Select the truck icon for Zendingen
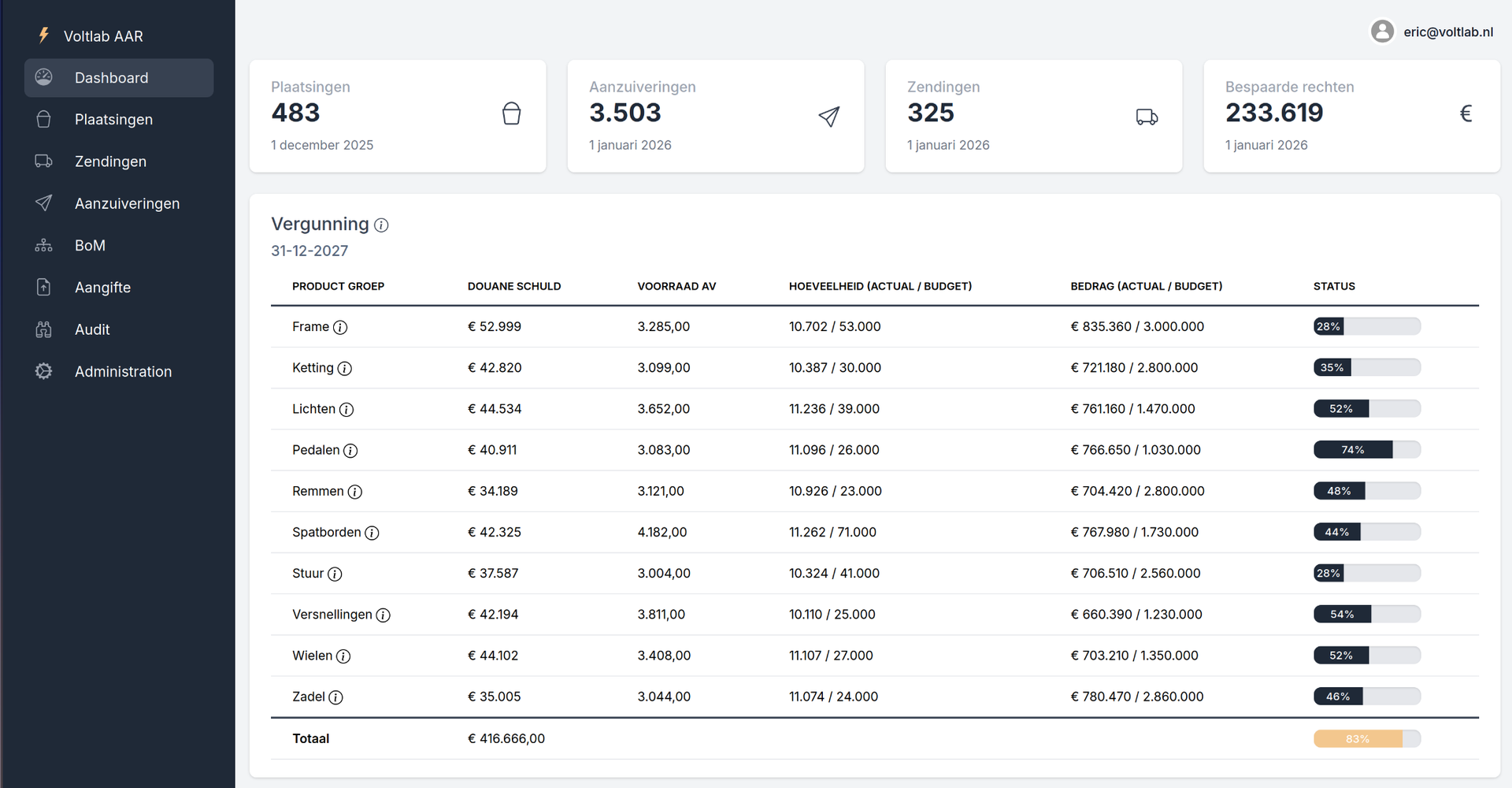 click(43, 161)
